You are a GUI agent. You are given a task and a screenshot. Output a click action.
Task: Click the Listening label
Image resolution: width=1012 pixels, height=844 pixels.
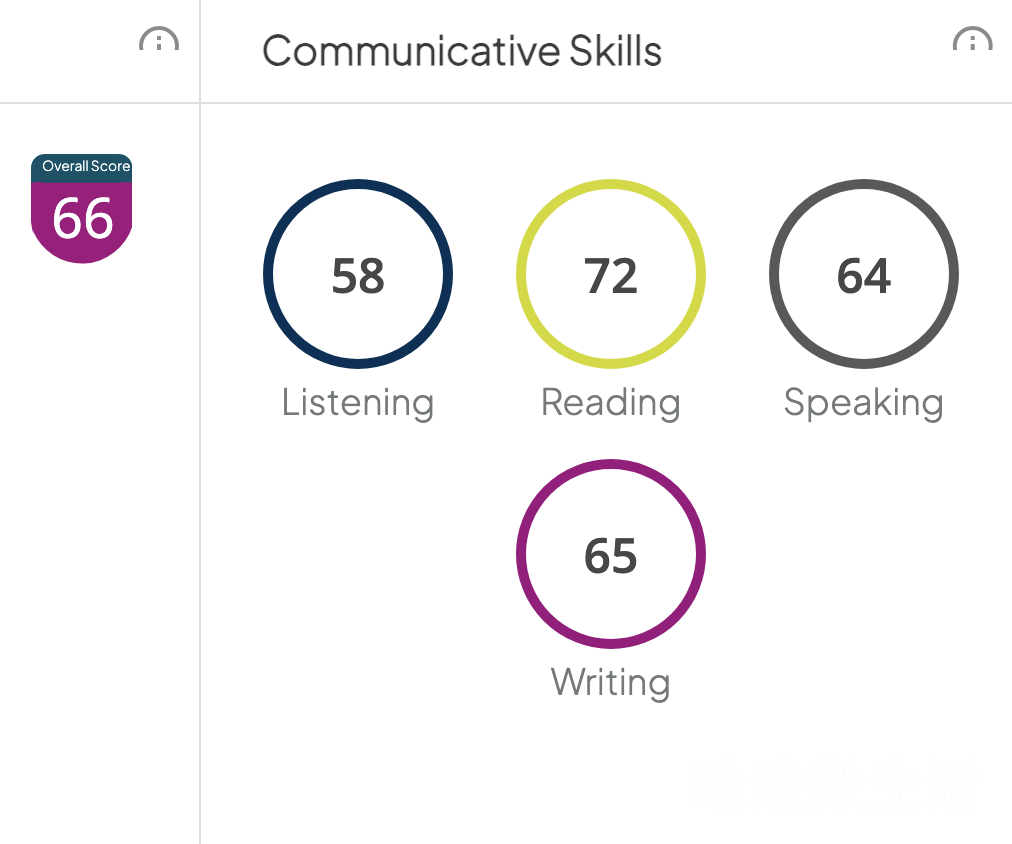point(358,402)
